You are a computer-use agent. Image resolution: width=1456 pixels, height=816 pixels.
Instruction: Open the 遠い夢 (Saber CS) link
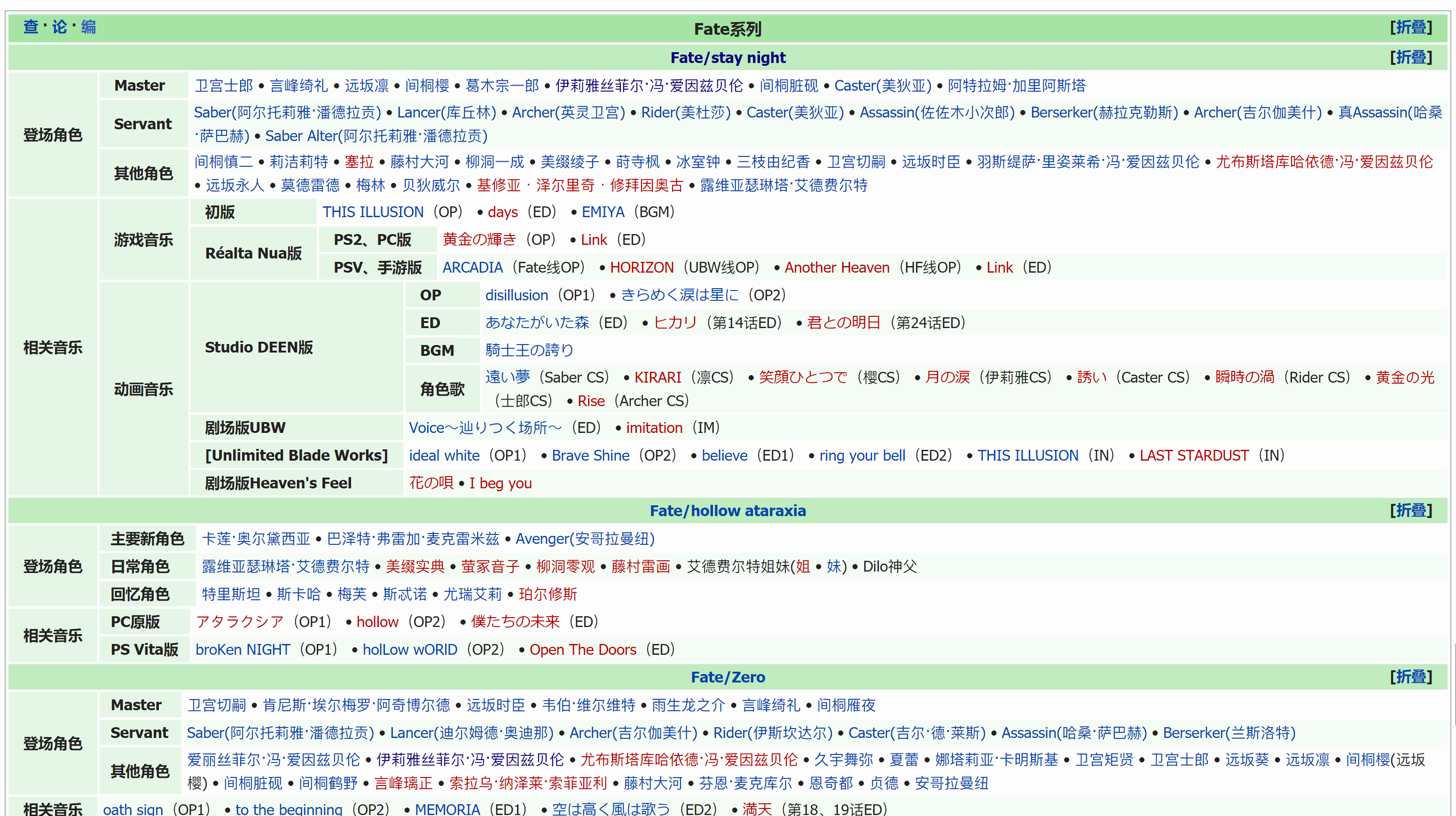508,377
